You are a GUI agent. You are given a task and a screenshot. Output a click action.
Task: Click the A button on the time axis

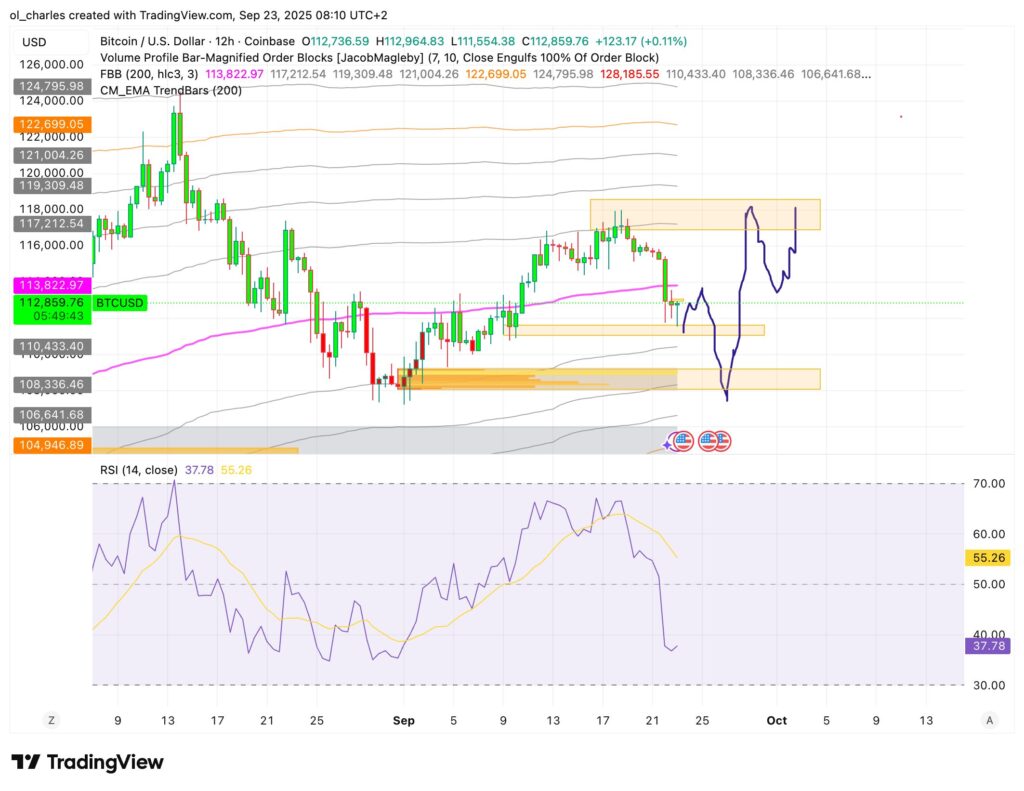989,719
